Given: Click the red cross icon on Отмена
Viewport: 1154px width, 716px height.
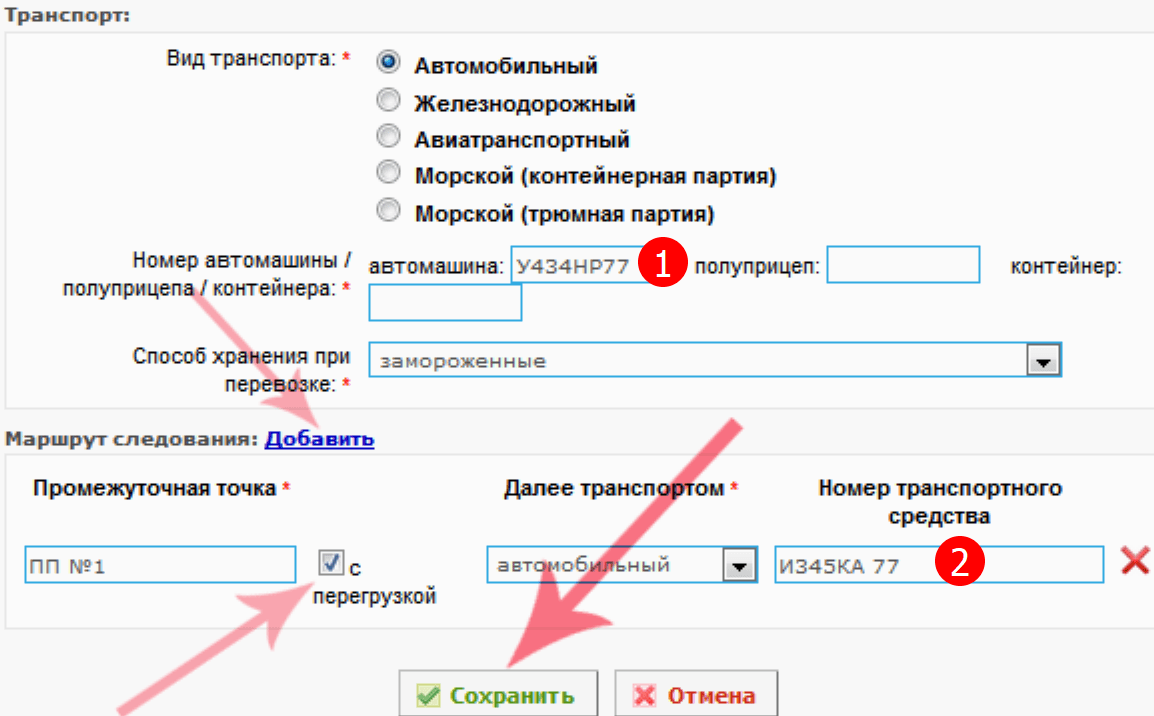Looking at the screenshot, I should pyautogui.click(x=646, y=696).
